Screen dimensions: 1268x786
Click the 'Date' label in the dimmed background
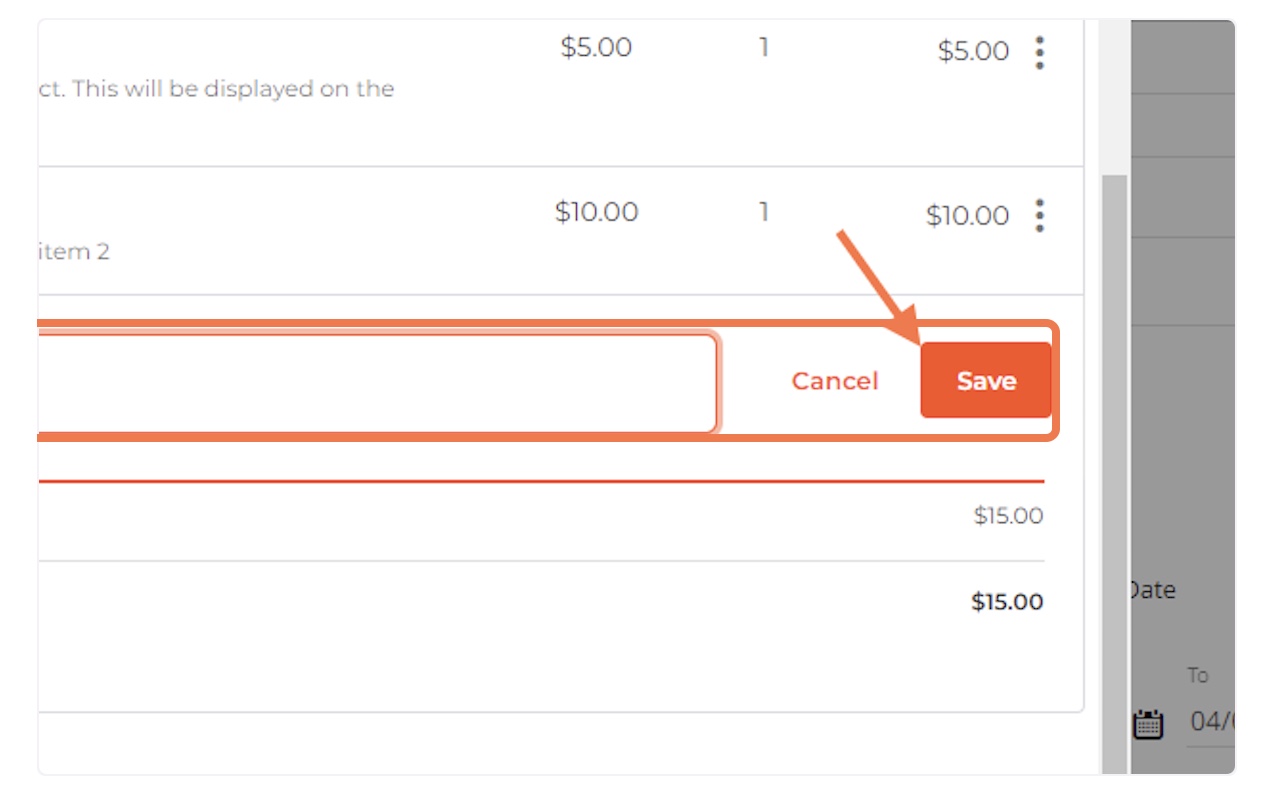pos(1153,590)
